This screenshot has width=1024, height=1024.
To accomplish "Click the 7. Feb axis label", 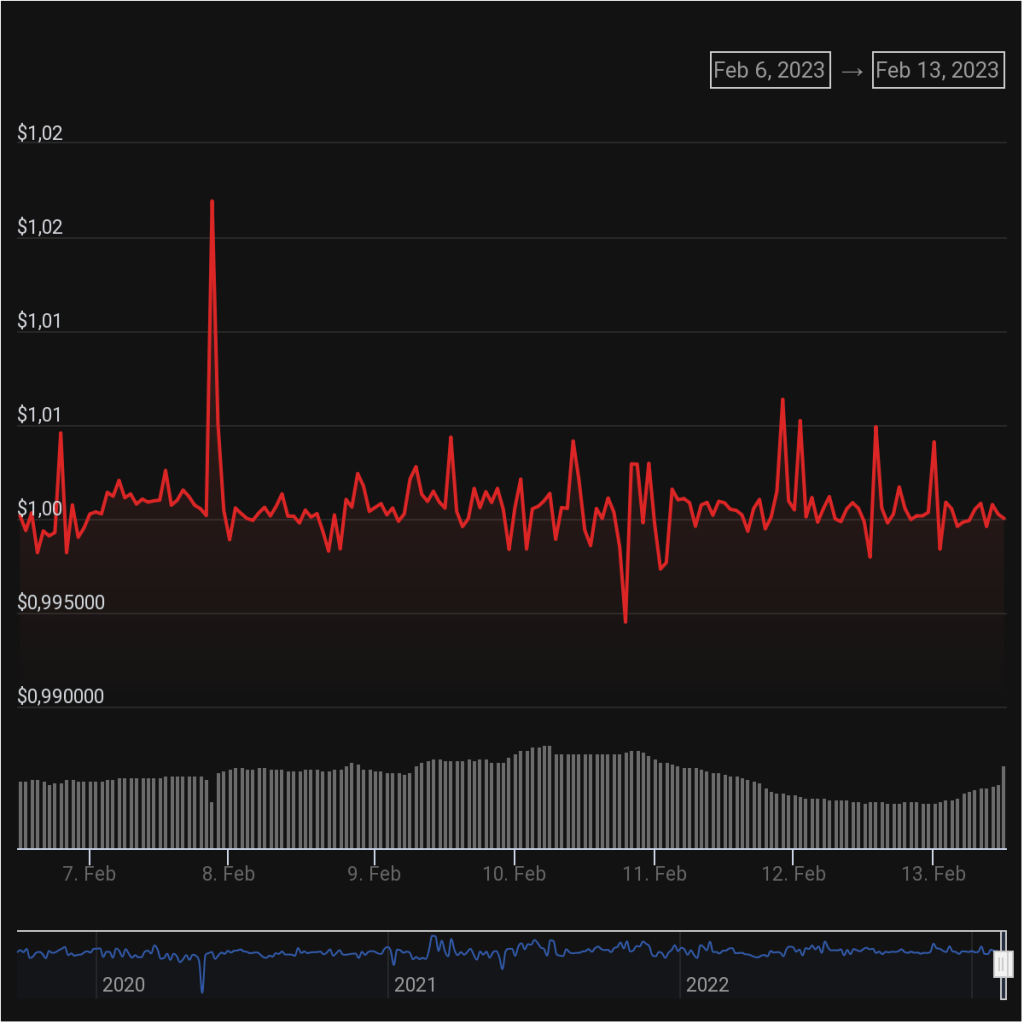I will click(89, 874).
